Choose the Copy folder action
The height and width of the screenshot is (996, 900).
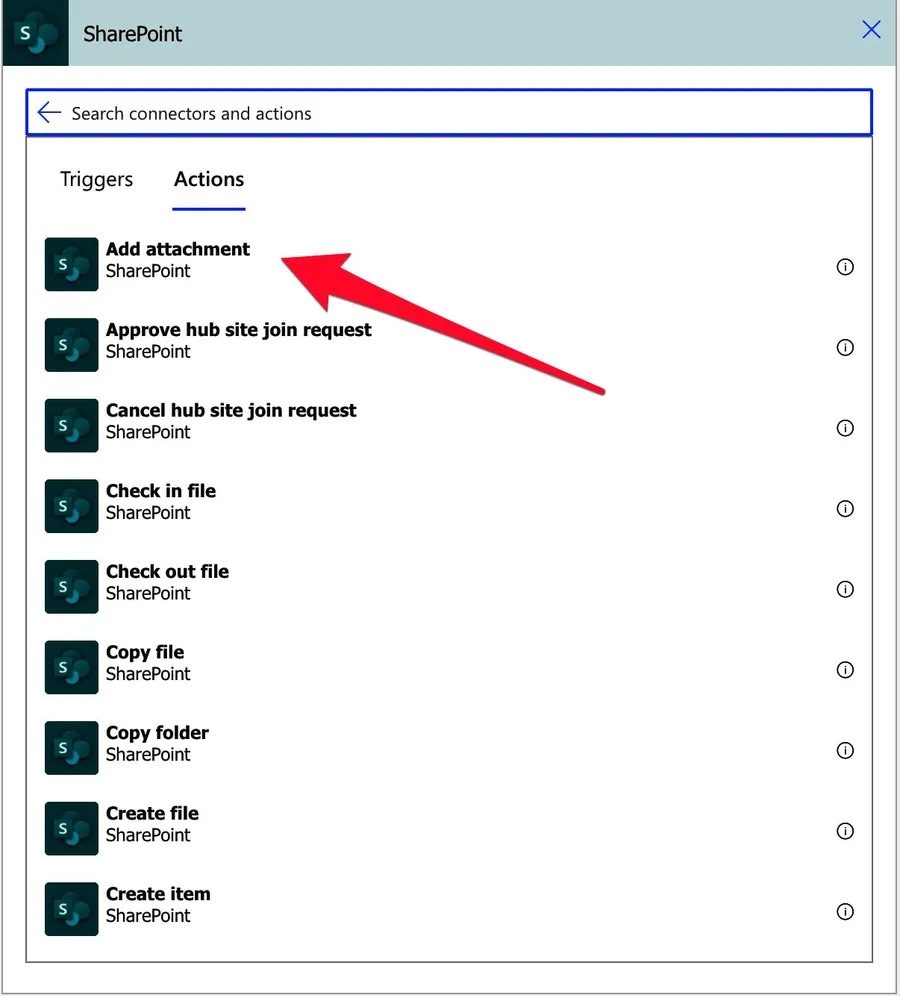[x=157, y=733]
